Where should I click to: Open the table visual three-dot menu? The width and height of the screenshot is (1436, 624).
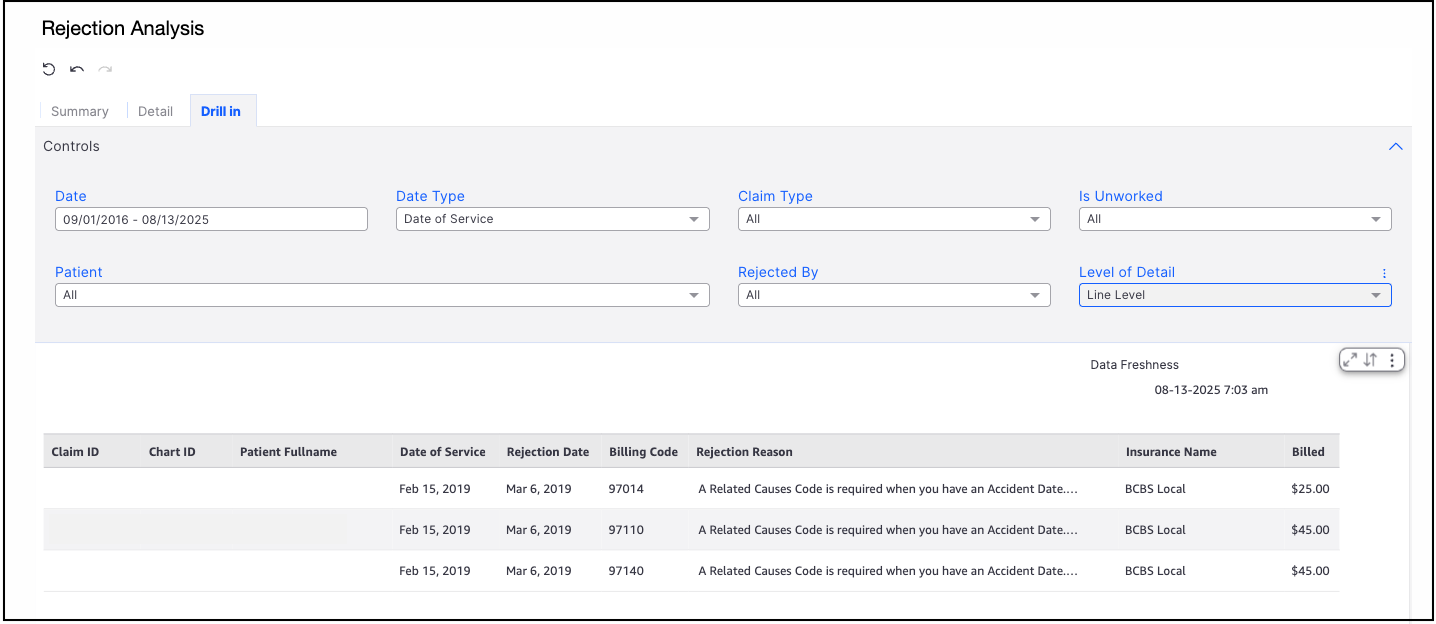(x=1392, y=360)
